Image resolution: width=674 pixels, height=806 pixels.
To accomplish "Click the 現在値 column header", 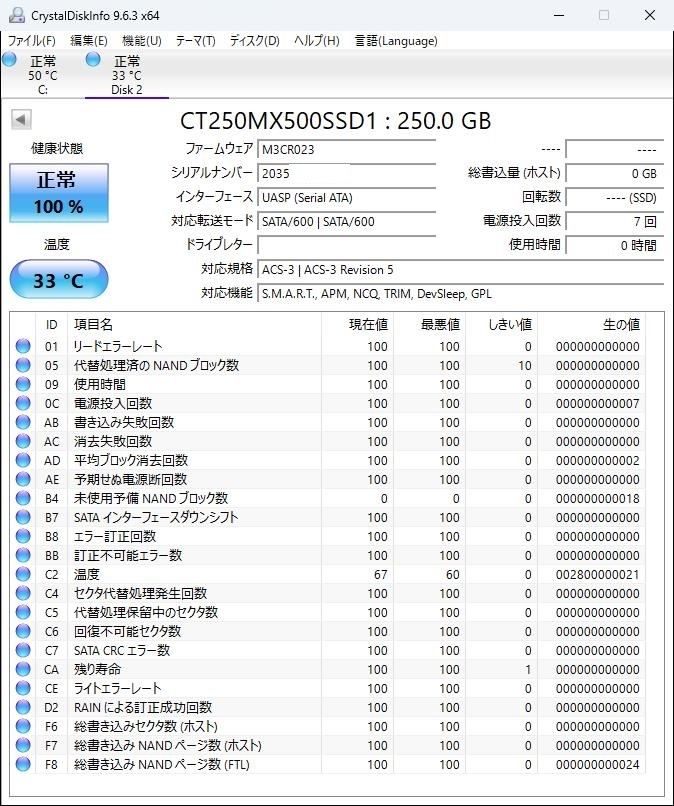I will coord(358,324).
